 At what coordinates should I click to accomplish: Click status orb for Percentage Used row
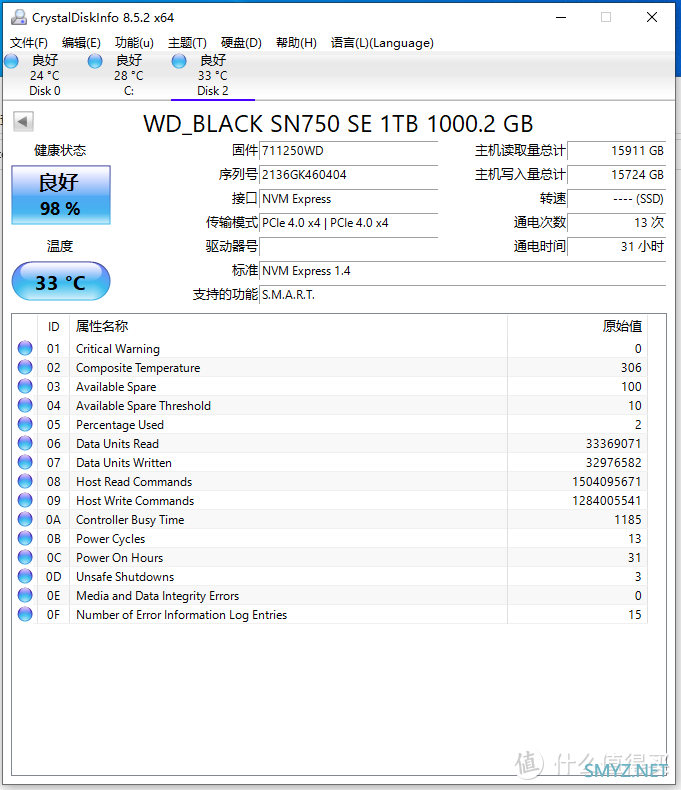point(25,424)
